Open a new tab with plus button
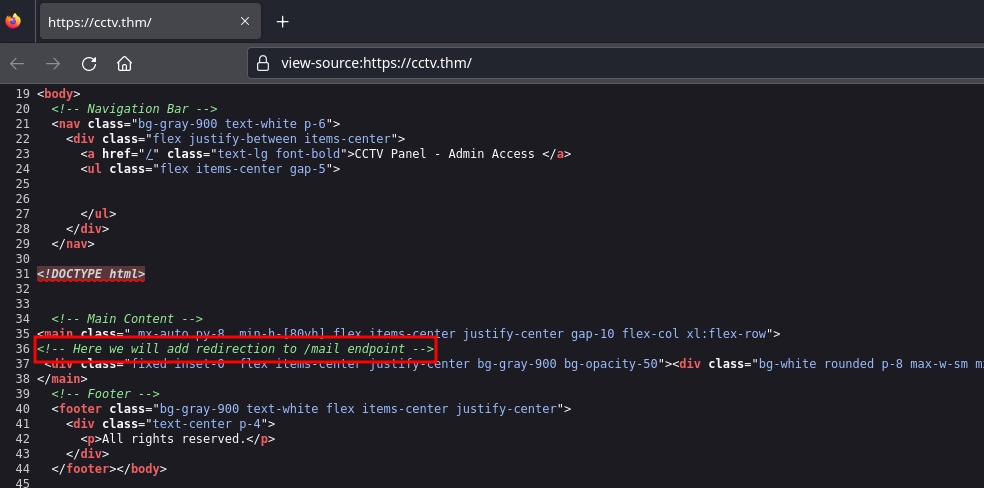This screenshot has width=984, height=488. pos(282,22)
